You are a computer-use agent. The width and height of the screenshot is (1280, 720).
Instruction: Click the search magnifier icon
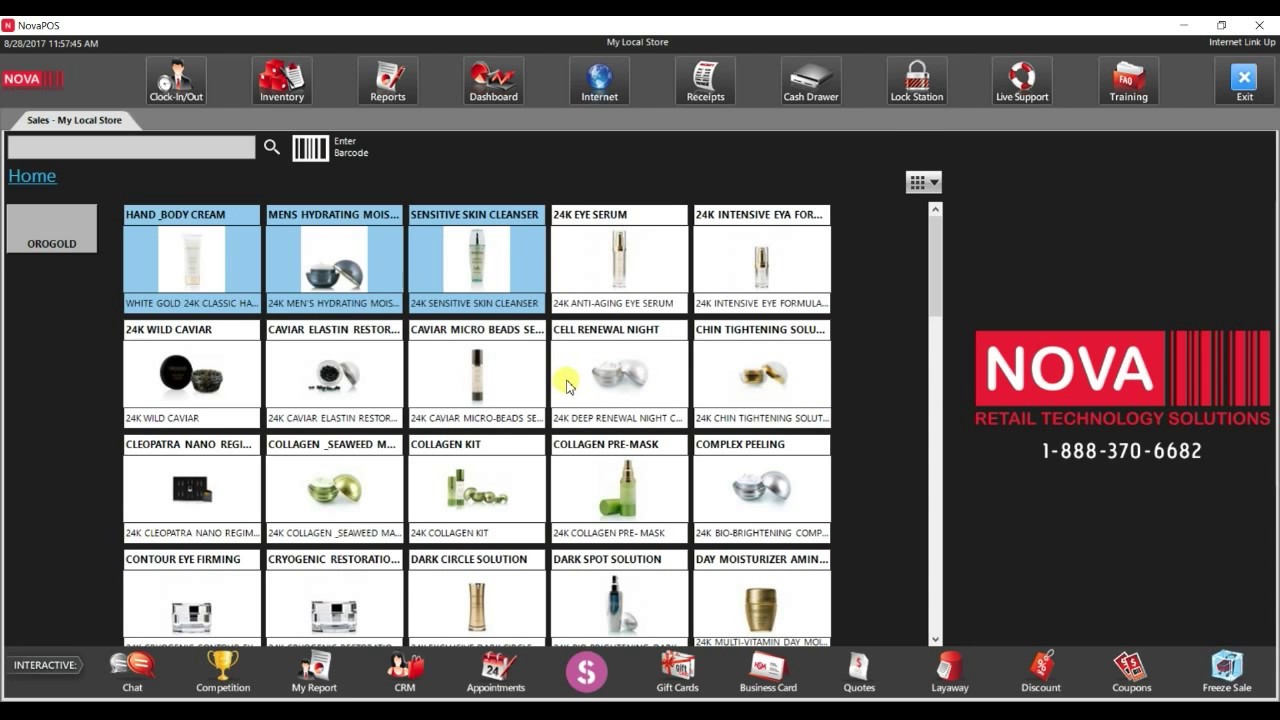click(x=272, y=147)
